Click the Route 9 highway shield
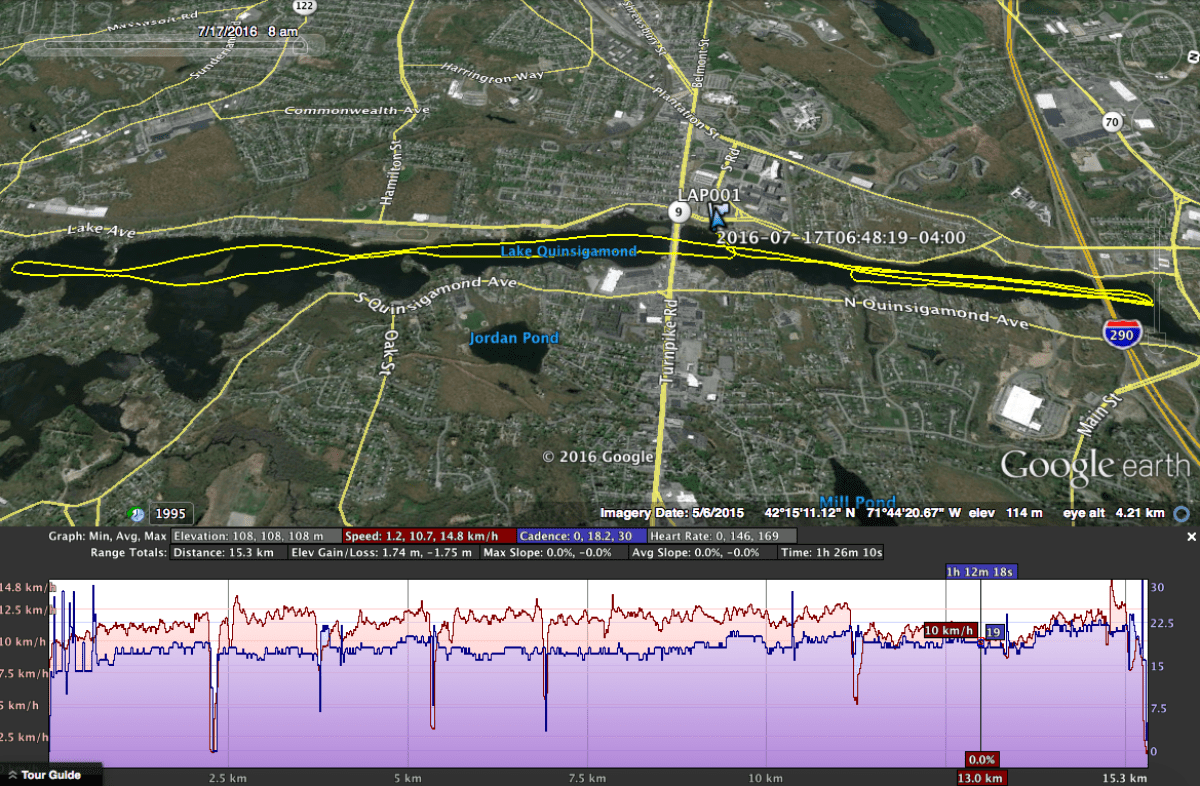1200x786 pixels. coord(678,211)
